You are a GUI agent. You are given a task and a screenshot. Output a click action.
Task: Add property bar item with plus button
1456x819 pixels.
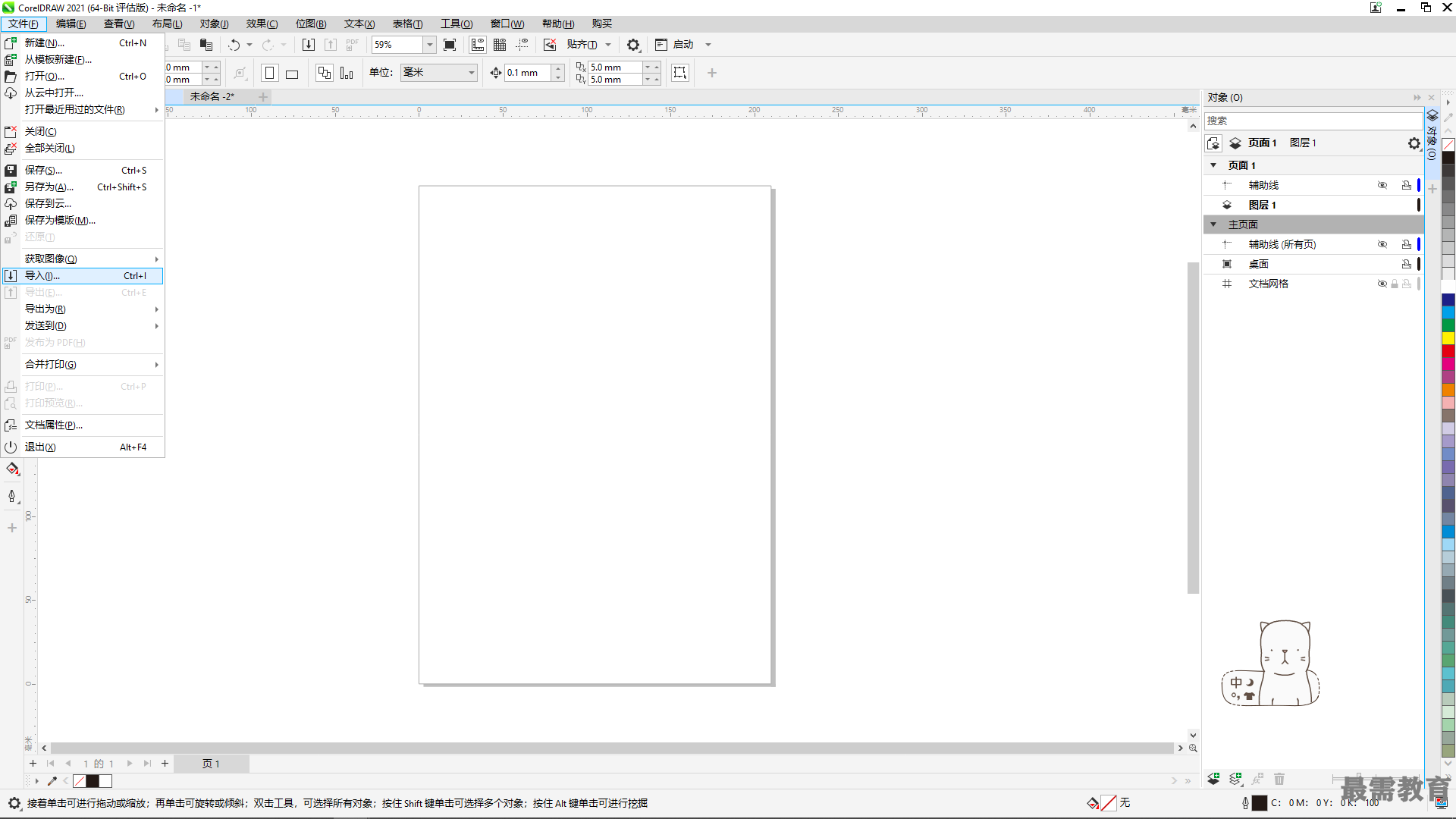(712, 73)
